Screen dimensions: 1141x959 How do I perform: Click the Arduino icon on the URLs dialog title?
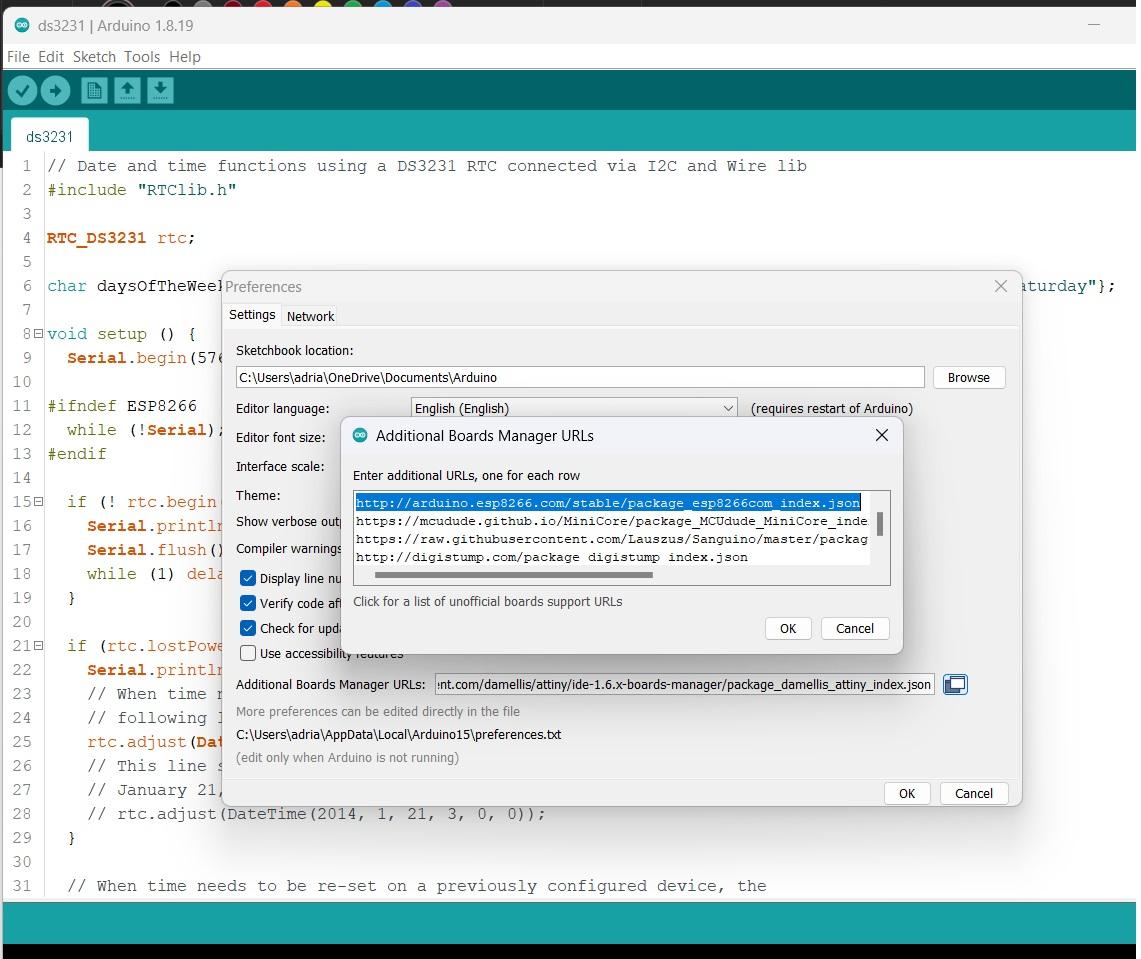coord(361,435)
